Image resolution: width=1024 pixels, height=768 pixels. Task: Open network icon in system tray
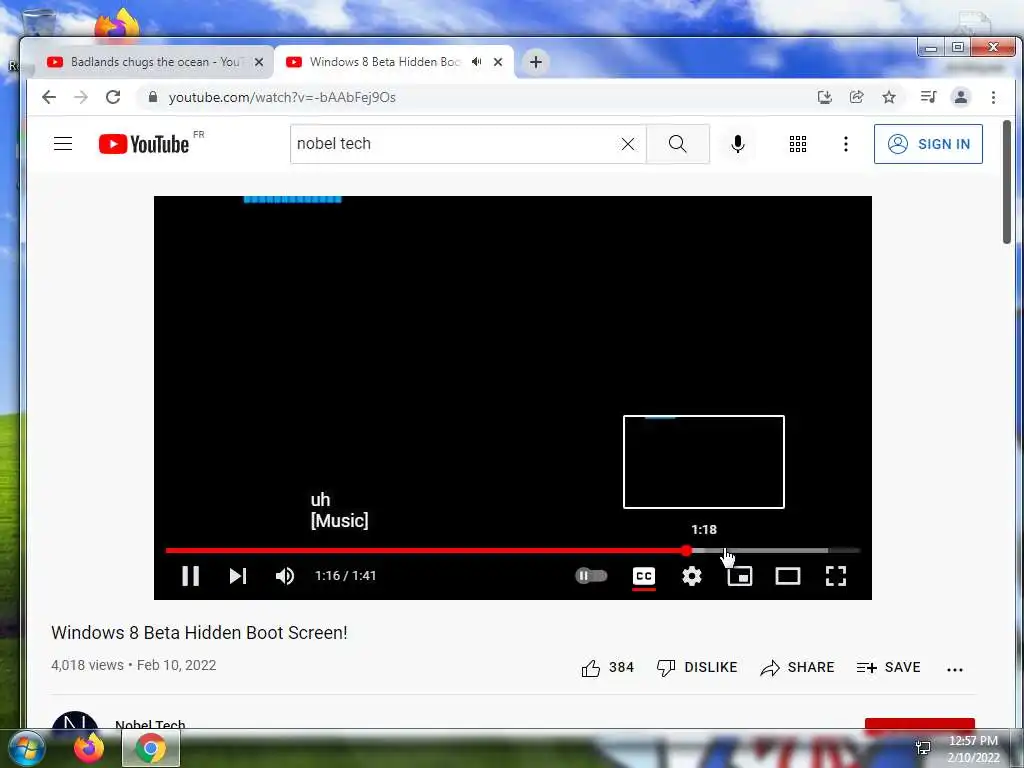tap(923, 747)
